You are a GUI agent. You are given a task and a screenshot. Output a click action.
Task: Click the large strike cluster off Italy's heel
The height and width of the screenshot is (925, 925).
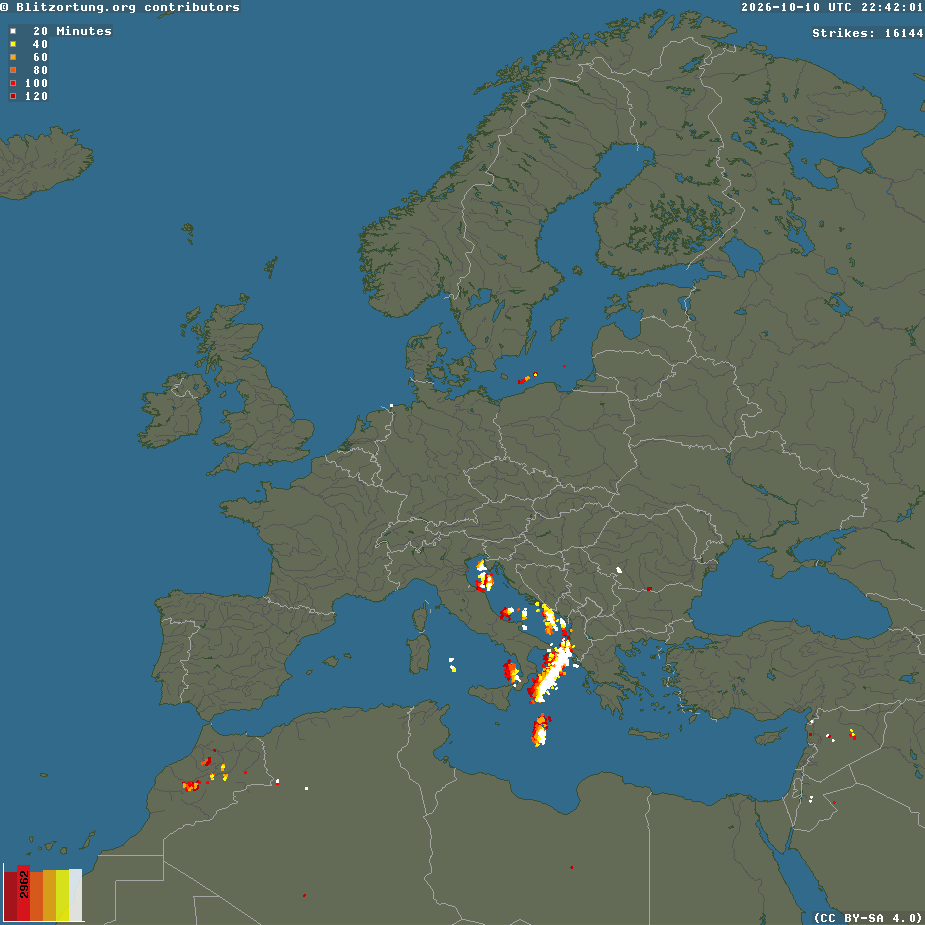pos(550,671)
